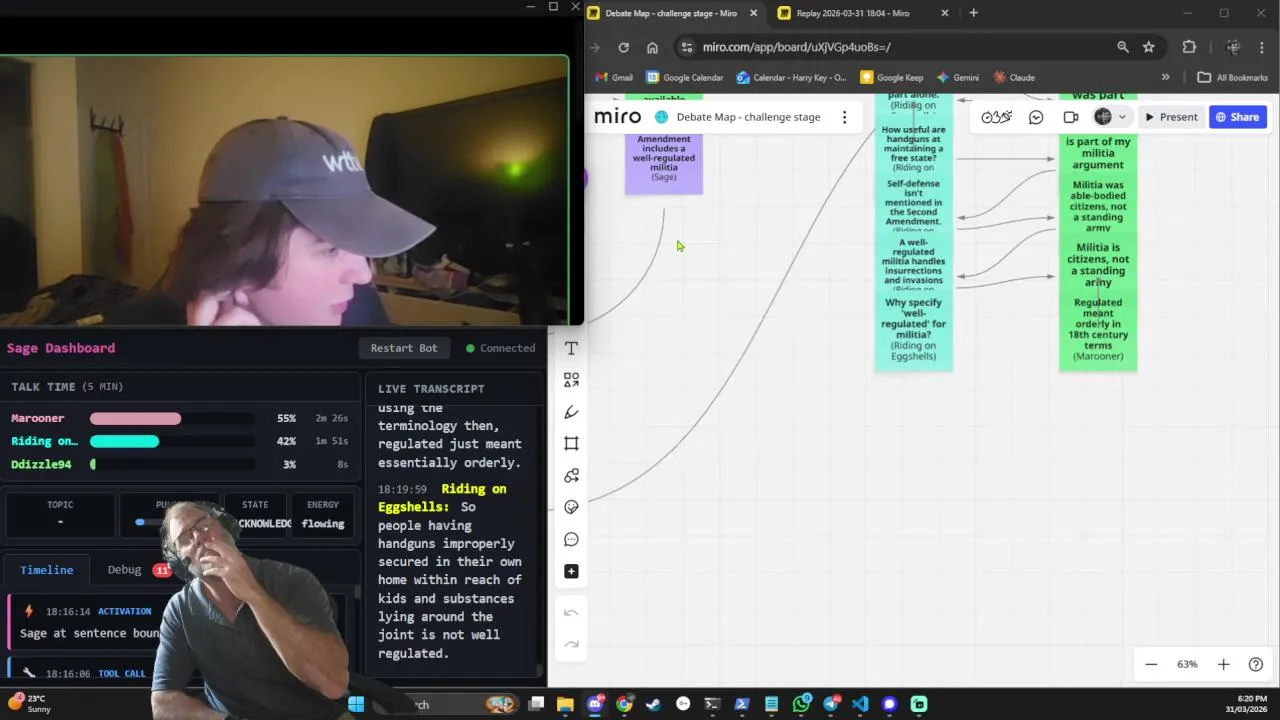Click Ddizzle94's green talk time bar
The image size is (1280, 720).
[93, 464]
